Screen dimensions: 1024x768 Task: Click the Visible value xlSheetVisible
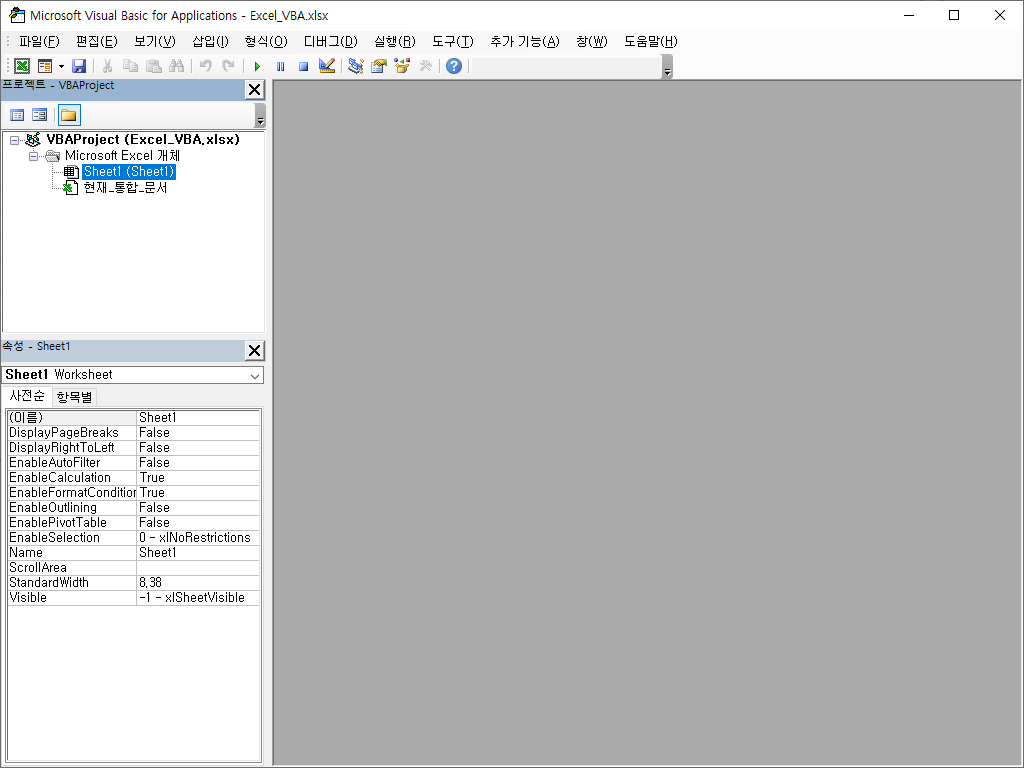(x=198, y=598)
